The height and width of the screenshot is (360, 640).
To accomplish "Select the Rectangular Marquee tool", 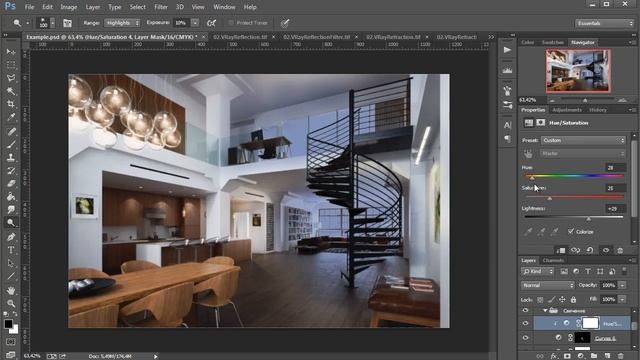I will (11, 64).
